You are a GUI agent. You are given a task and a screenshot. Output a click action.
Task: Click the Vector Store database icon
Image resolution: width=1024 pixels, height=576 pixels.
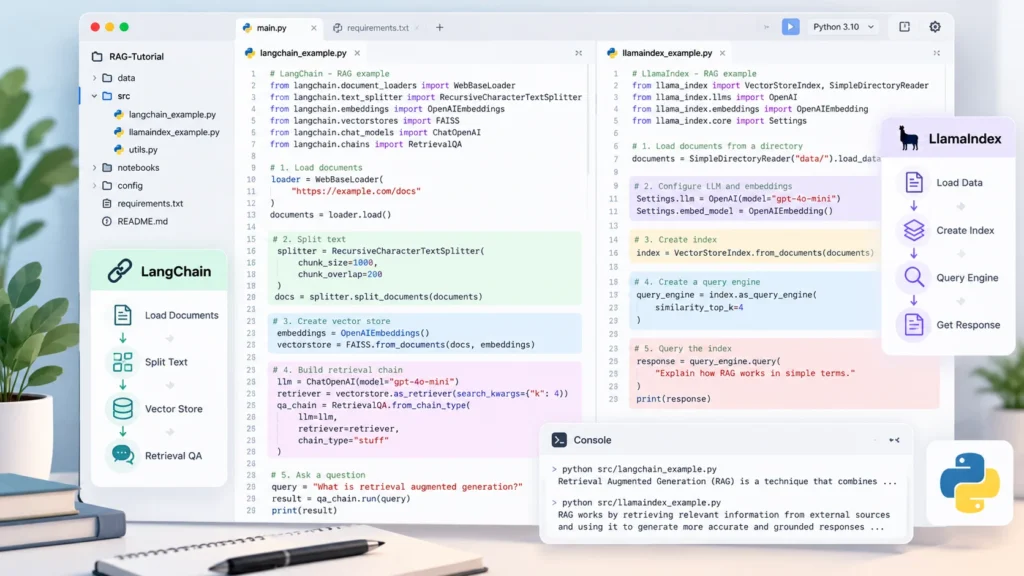(x=122, y=409)
